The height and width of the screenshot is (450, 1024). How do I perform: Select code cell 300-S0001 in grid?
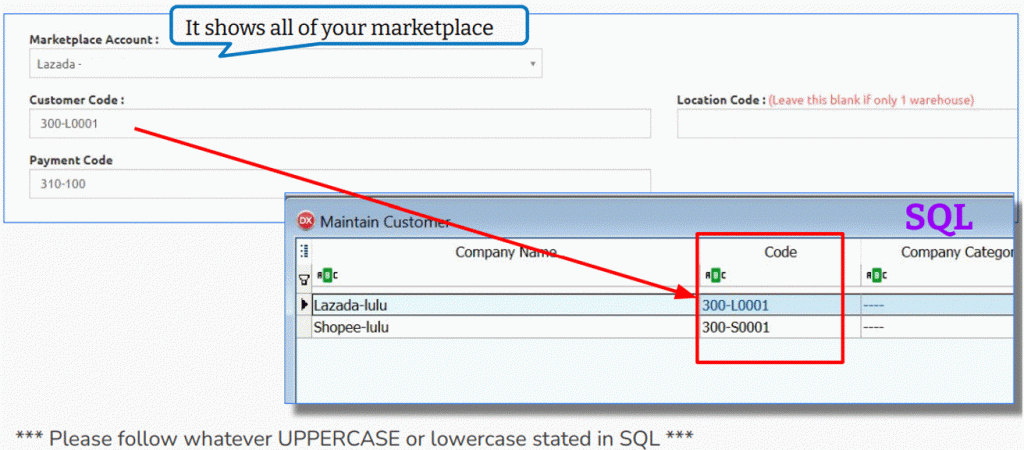(x=780, y=327)
